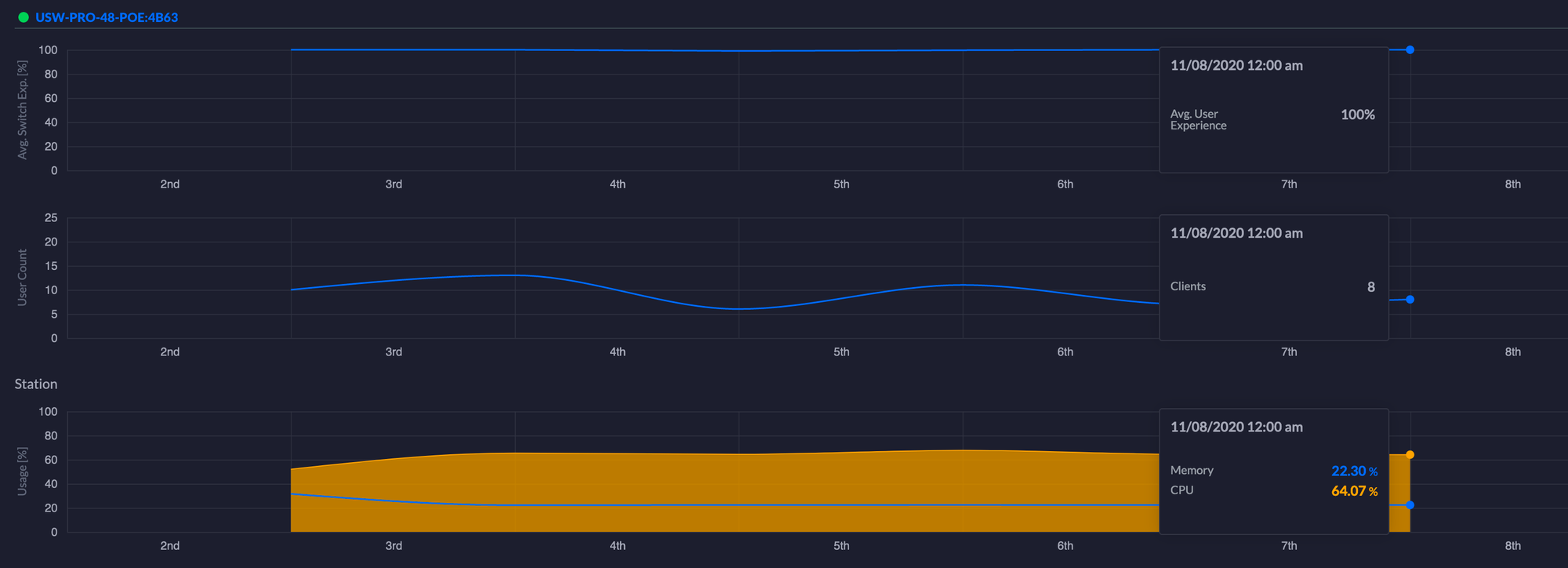1568x568 pixels.
Task: Click blue endpoint marker on Avg. Switch Exp. chart
Action: coord(1410,50)
